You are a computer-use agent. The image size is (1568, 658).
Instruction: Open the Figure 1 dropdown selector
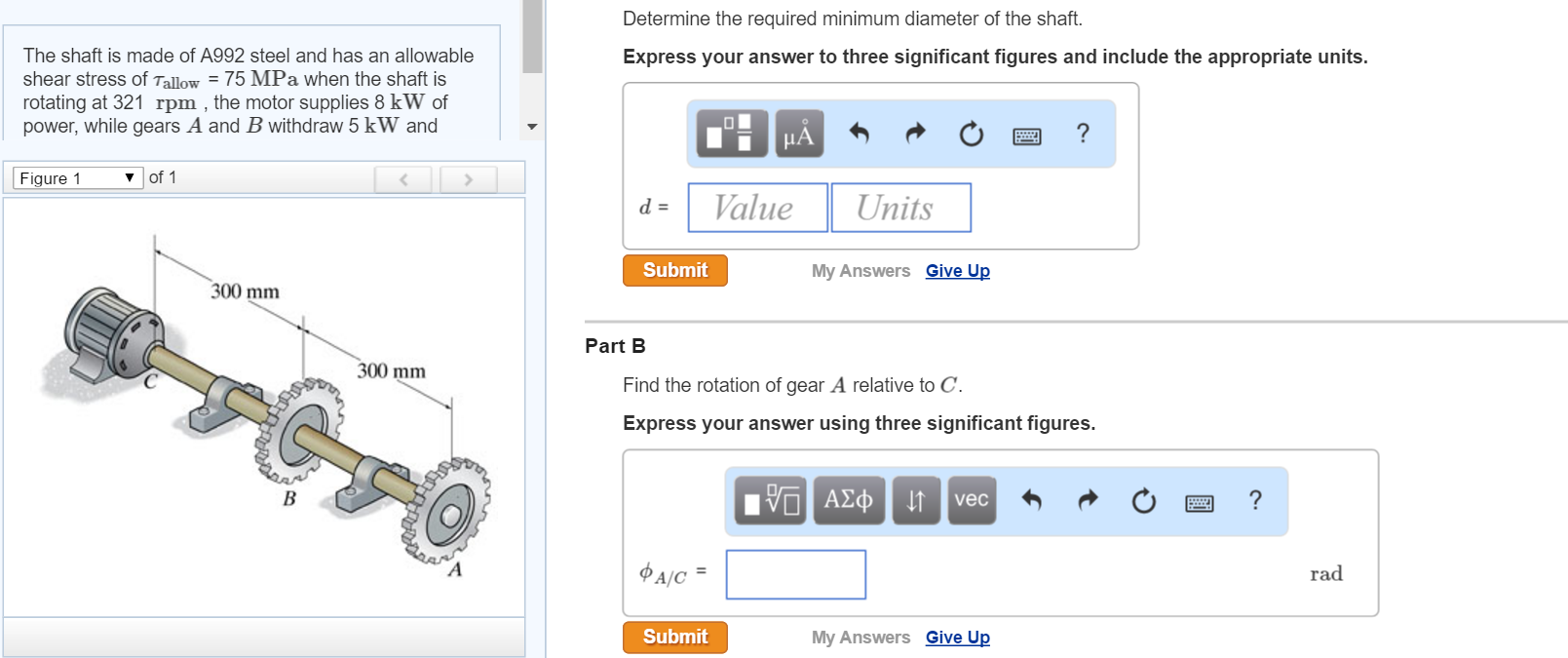[x=77, y=178]
